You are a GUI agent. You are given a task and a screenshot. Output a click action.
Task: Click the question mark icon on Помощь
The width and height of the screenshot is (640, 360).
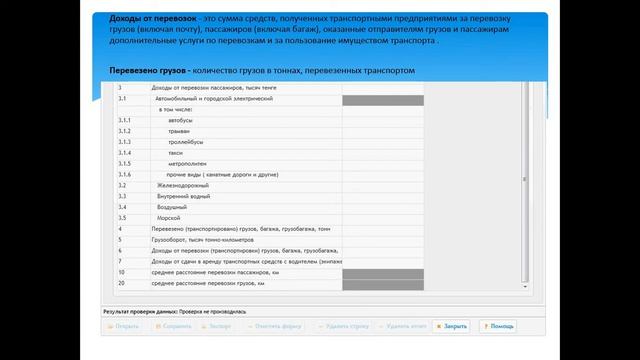click(486, 326)
